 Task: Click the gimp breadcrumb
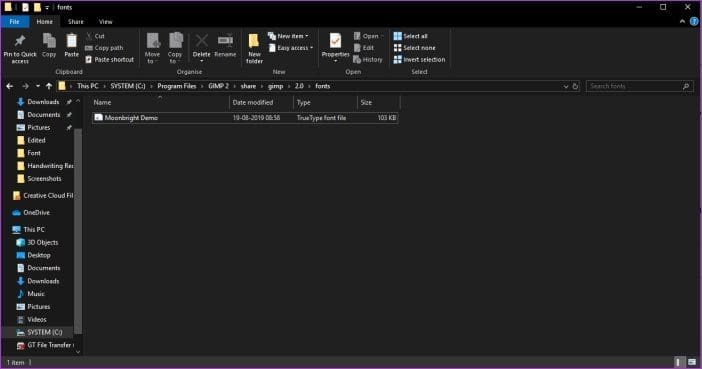[275, 86]
